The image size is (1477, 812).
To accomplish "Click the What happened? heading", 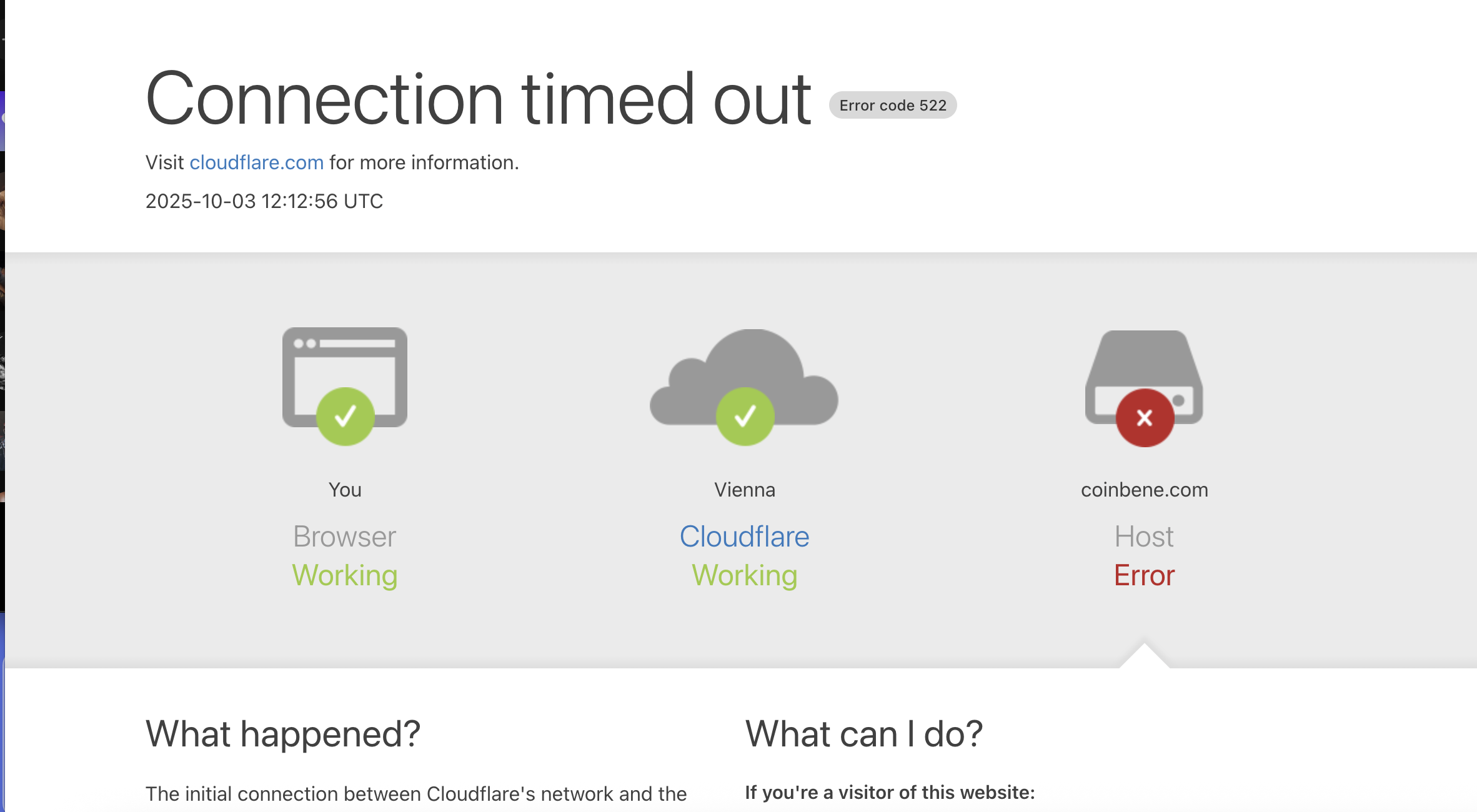I will coord(282,734).
